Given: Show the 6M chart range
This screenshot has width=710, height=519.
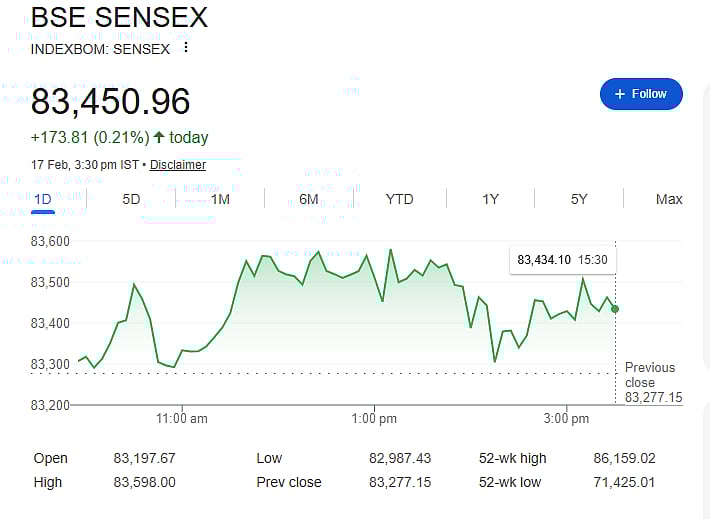Looking at the screenshot, I should pyautogui.click(x=309, y=199).
